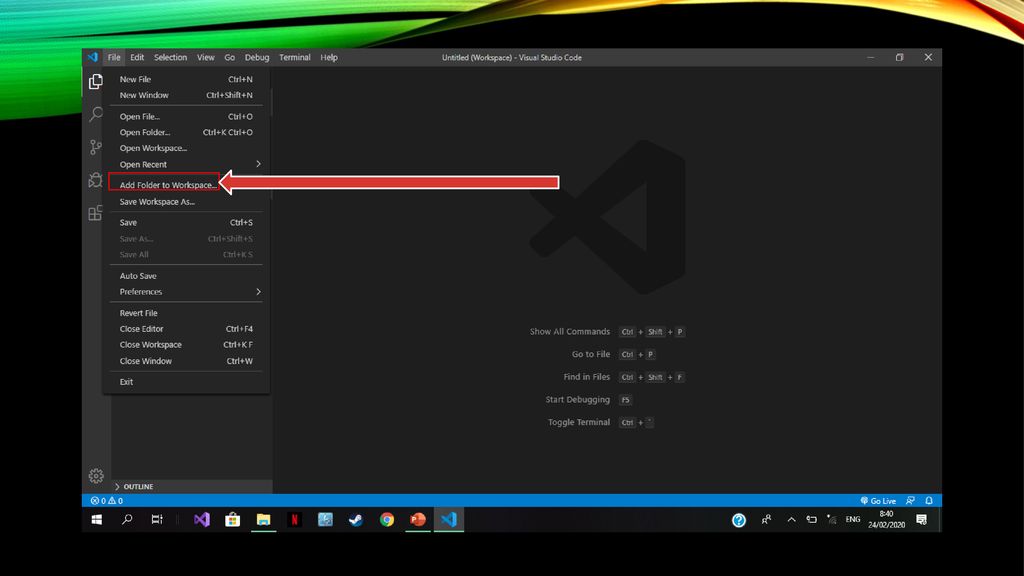Open the Extensions view icon

coord(96,212)
